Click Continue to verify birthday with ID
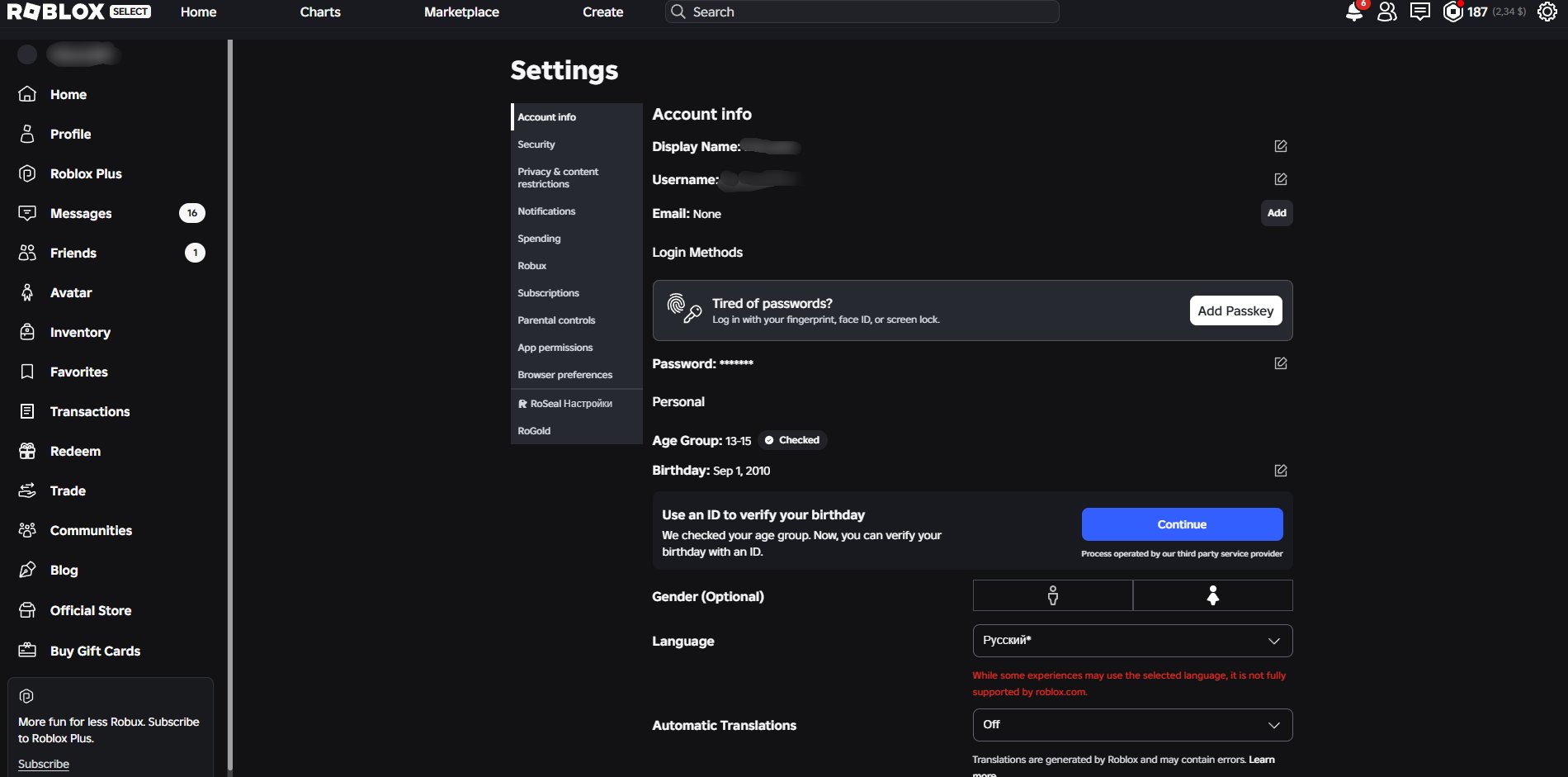Image resolution: width=1568 pixels, height=777 pixels. (x=1182, y=524)
